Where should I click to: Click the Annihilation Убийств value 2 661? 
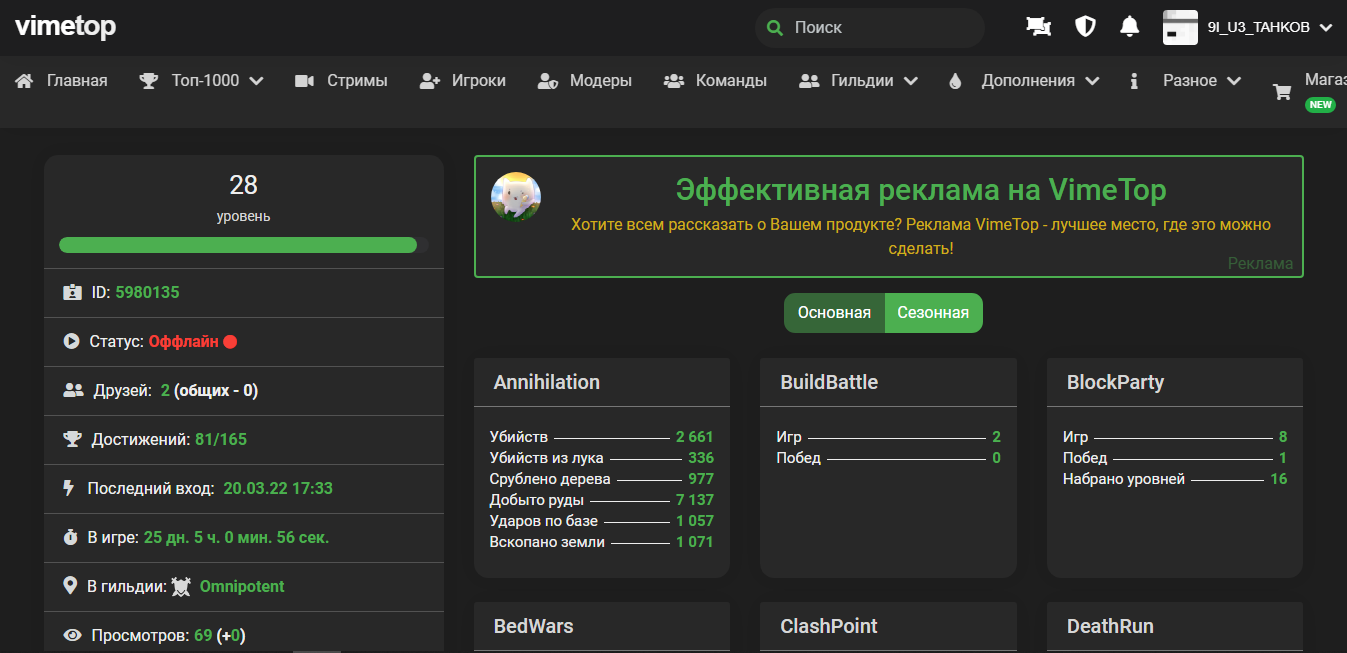(x=695, y=437)
